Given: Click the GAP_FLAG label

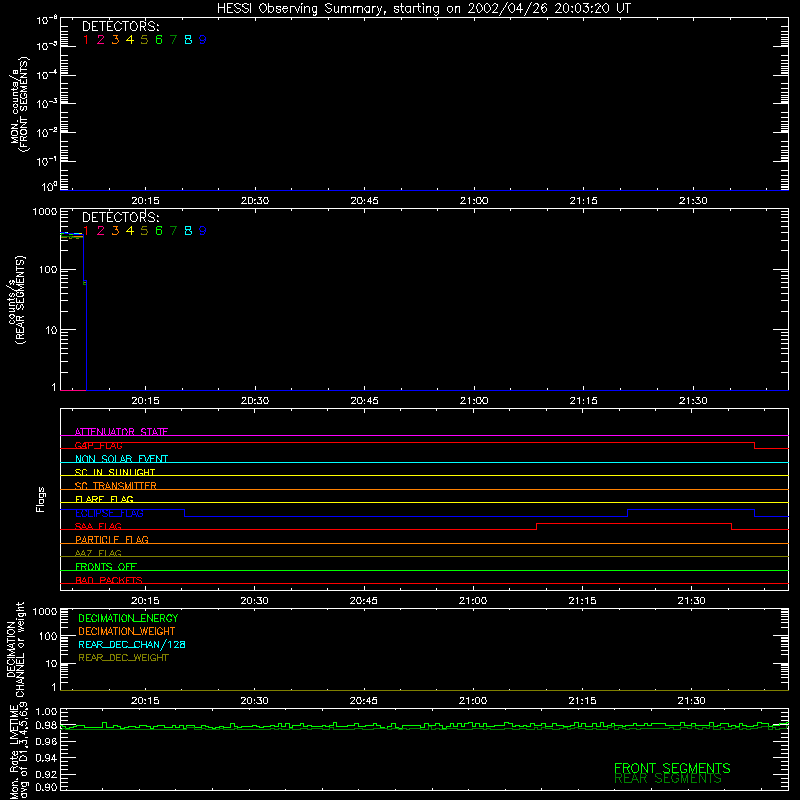Looking at the screenshot, I should pyautogui.click(x=98, y=445).
